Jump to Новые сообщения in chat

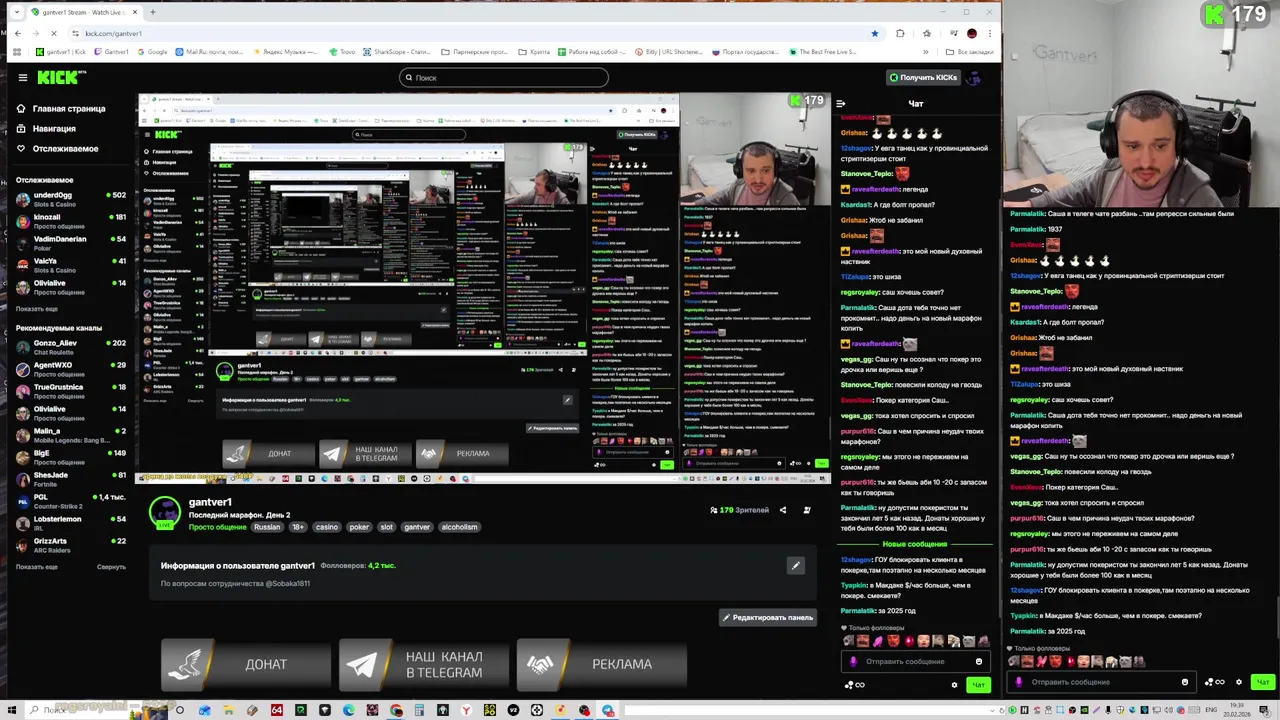(x=914, y=544)
